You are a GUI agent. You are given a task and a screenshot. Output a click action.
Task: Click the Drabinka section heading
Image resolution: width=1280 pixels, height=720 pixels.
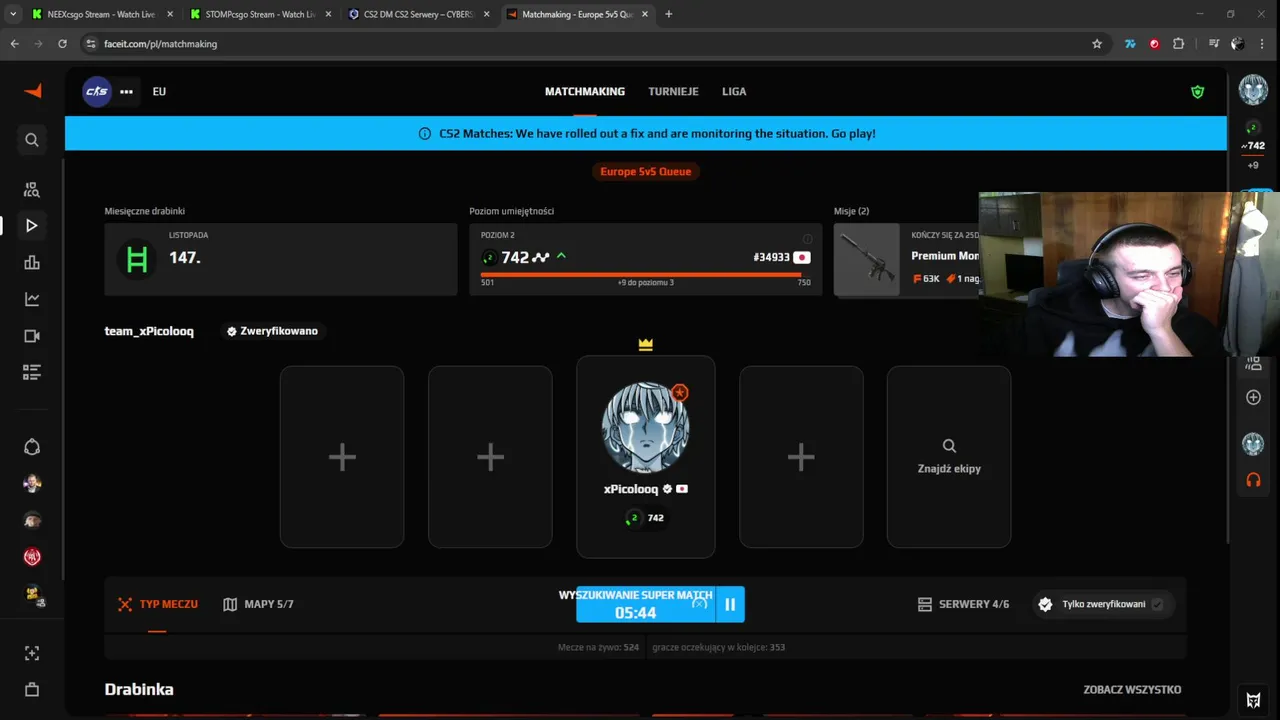(x=139, y=689)
